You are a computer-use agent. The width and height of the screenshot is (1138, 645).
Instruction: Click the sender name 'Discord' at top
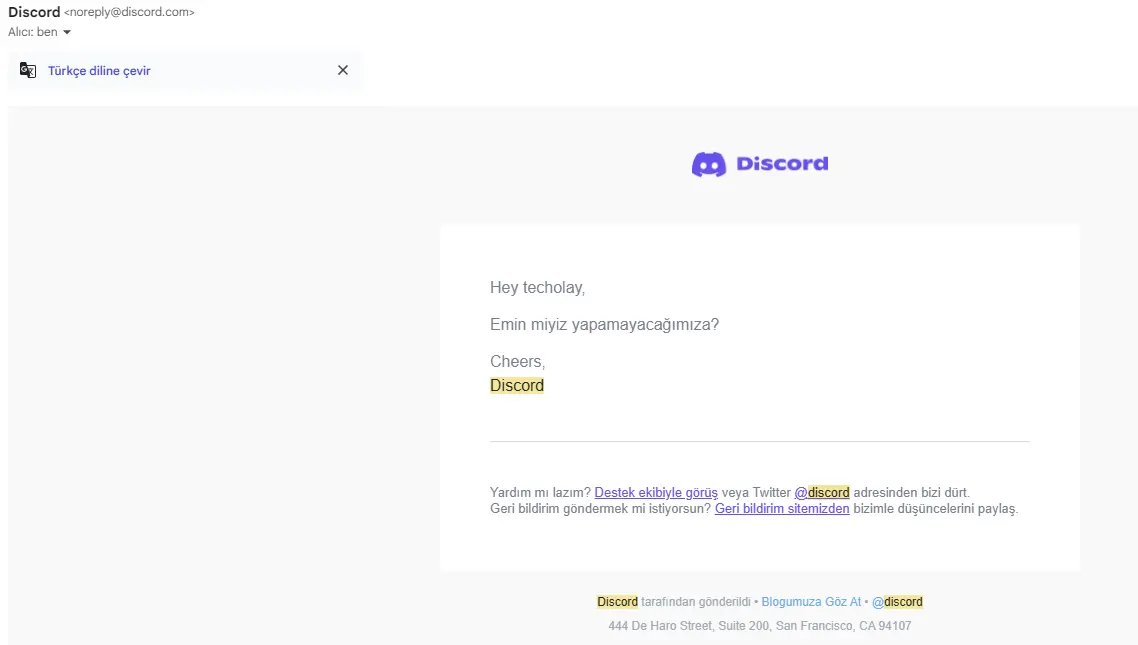coord(34,12)
